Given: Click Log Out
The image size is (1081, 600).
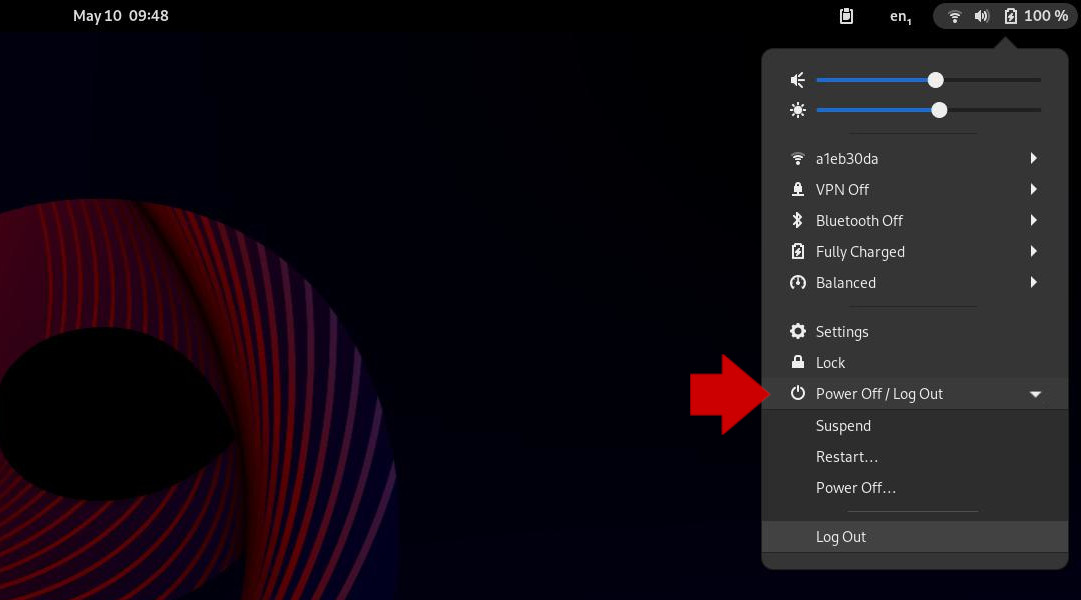Looking at the screenshot, I should [840, 536].
